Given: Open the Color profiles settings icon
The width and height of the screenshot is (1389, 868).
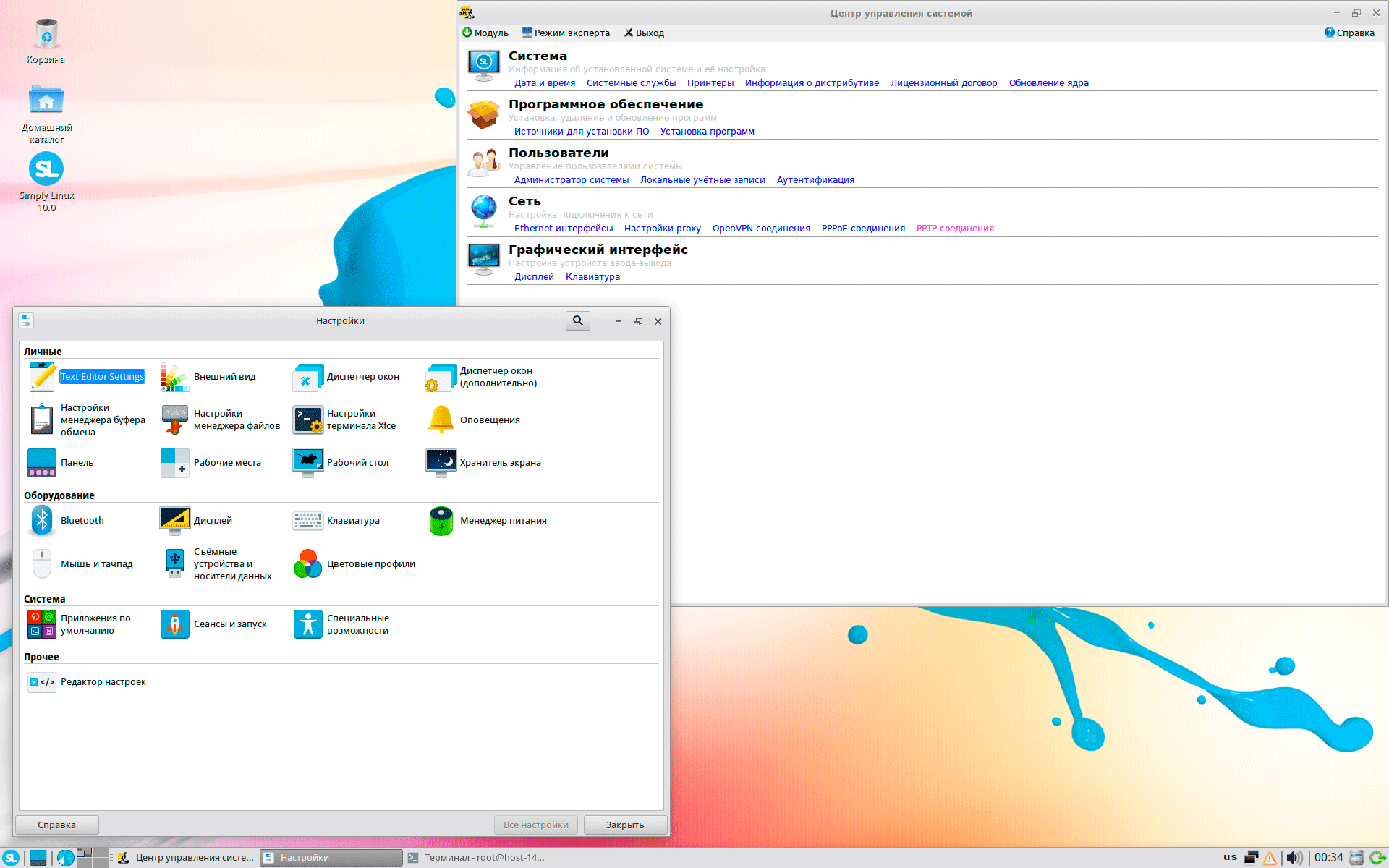Looking at the screenshot, I should (308, 564).
